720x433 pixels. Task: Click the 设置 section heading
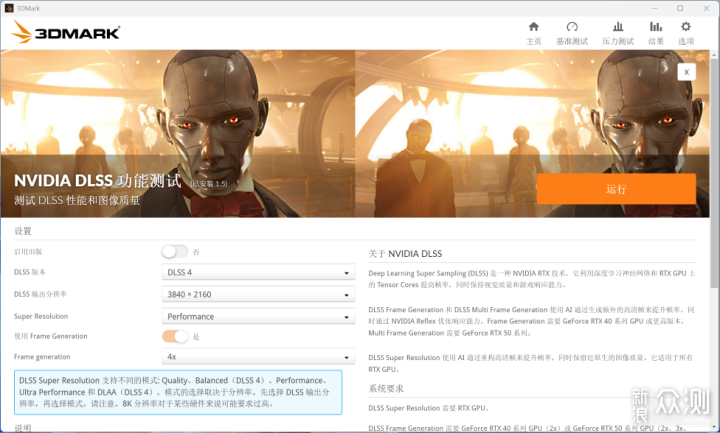[x=23, y=231]
